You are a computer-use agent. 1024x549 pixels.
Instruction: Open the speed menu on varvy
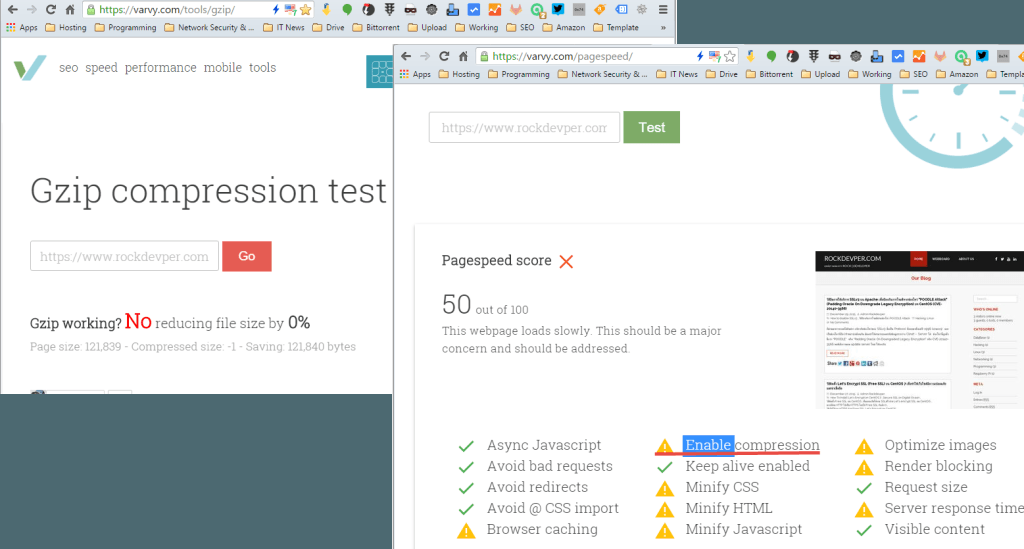point(101,67)
